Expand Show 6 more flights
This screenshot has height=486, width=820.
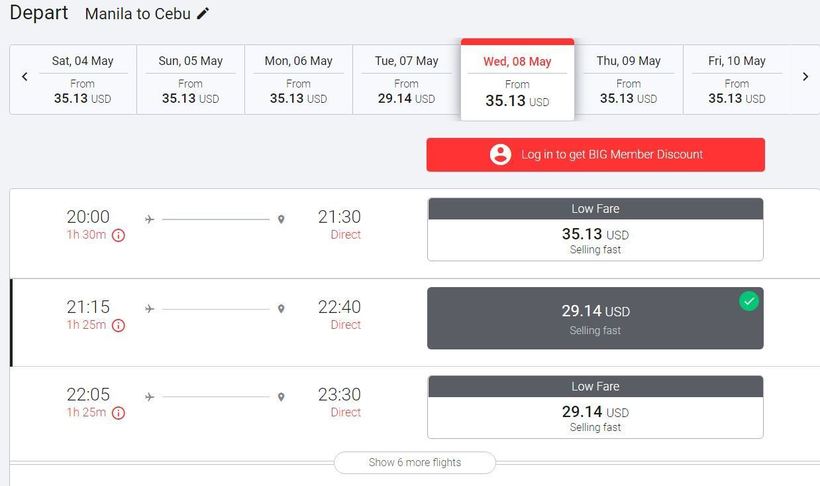(x=415, y=462)
